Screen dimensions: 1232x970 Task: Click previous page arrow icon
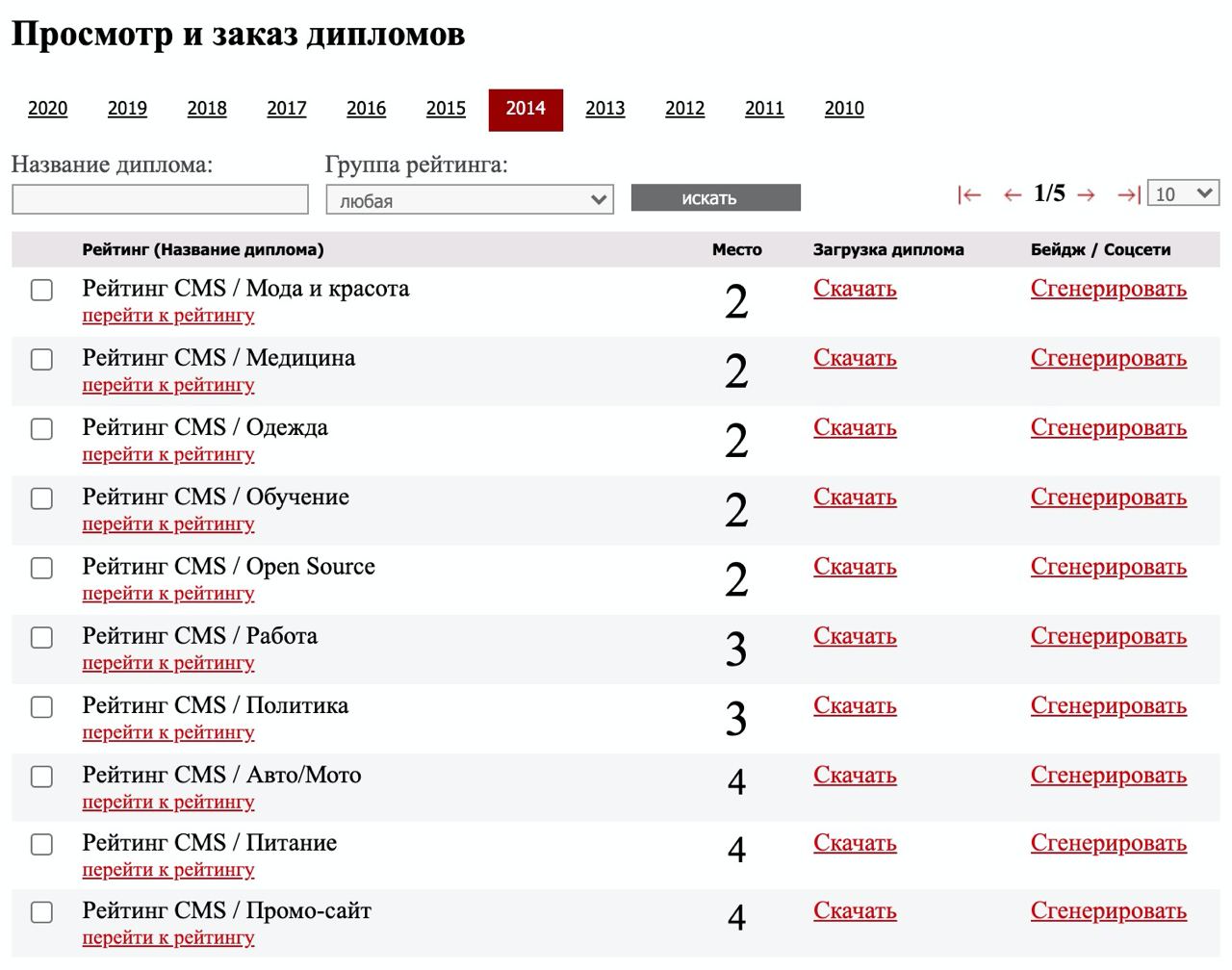[x=1012, y=195]
